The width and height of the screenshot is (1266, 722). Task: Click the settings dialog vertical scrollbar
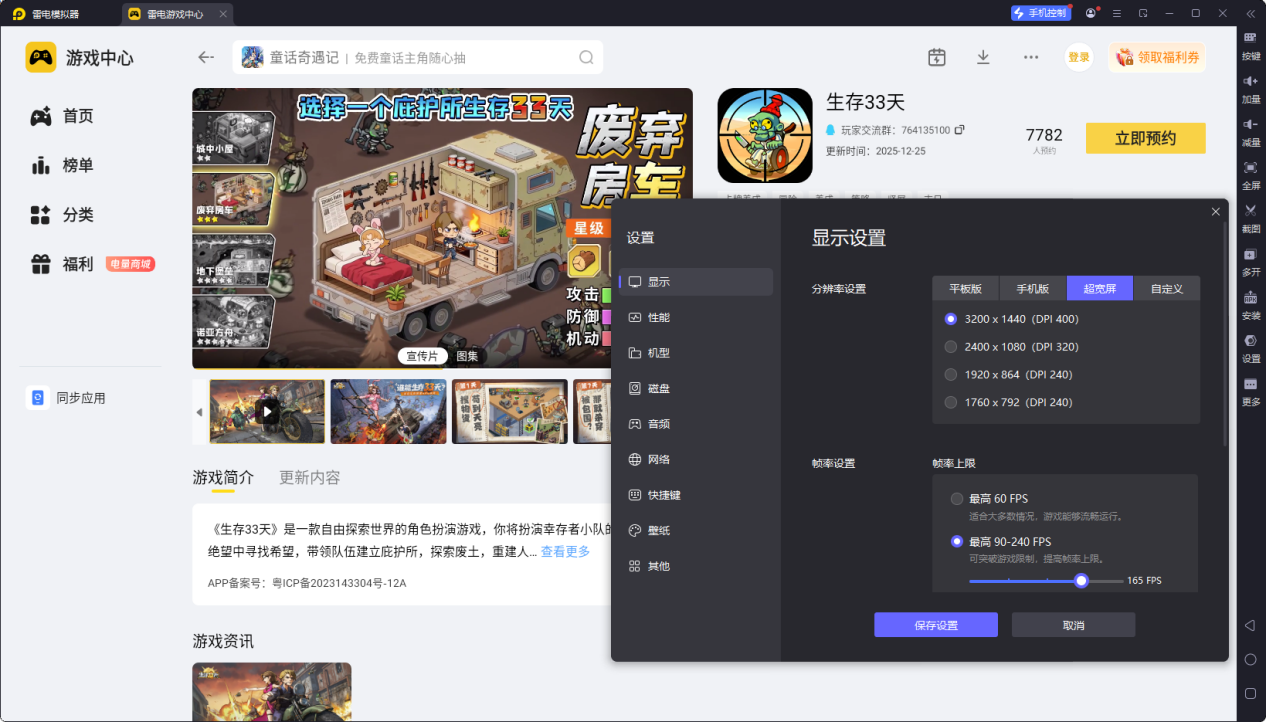click(1225, 335)
